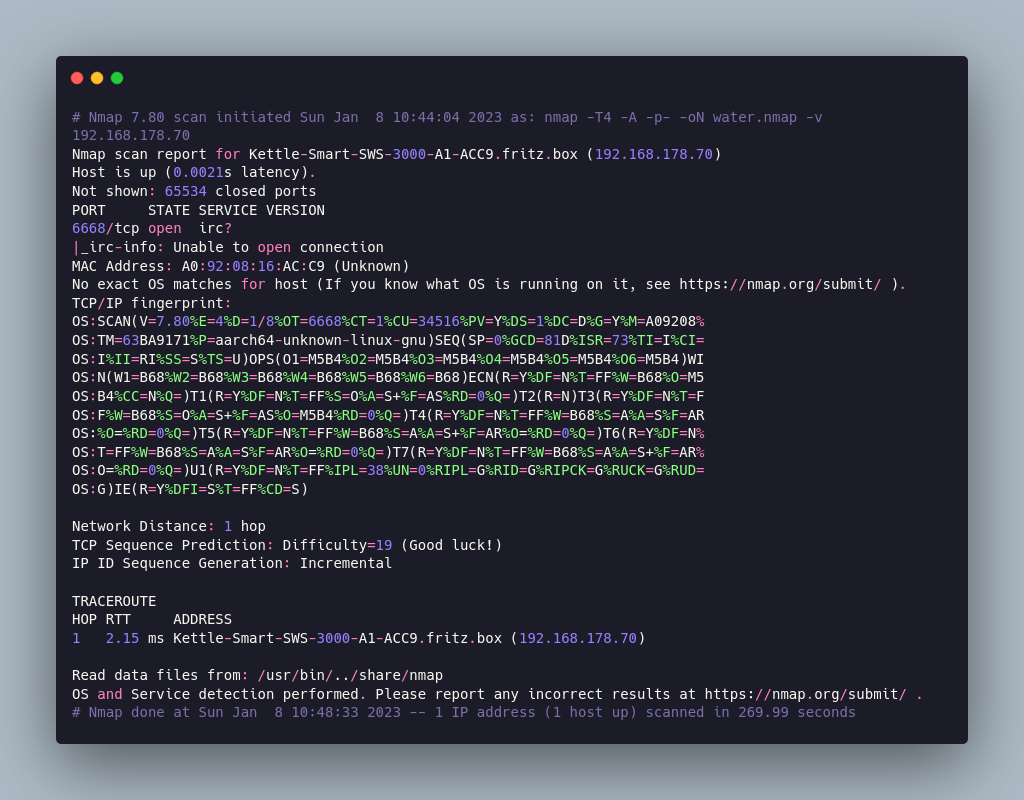Click the red close window dot

[77, 78]
